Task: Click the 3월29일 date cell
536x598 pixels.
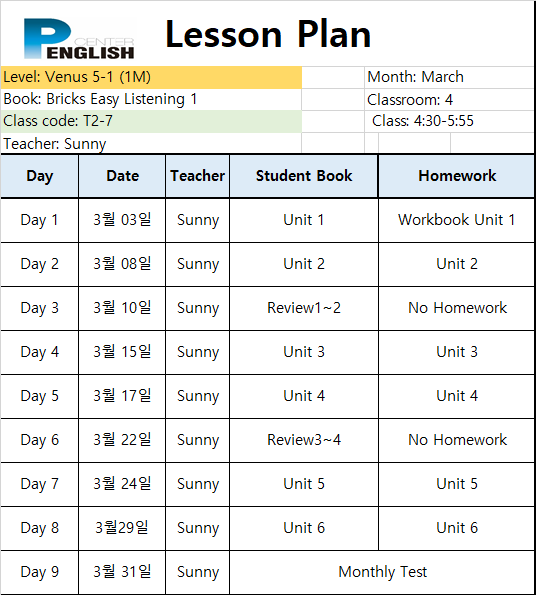Action: (x=122, y=528)
